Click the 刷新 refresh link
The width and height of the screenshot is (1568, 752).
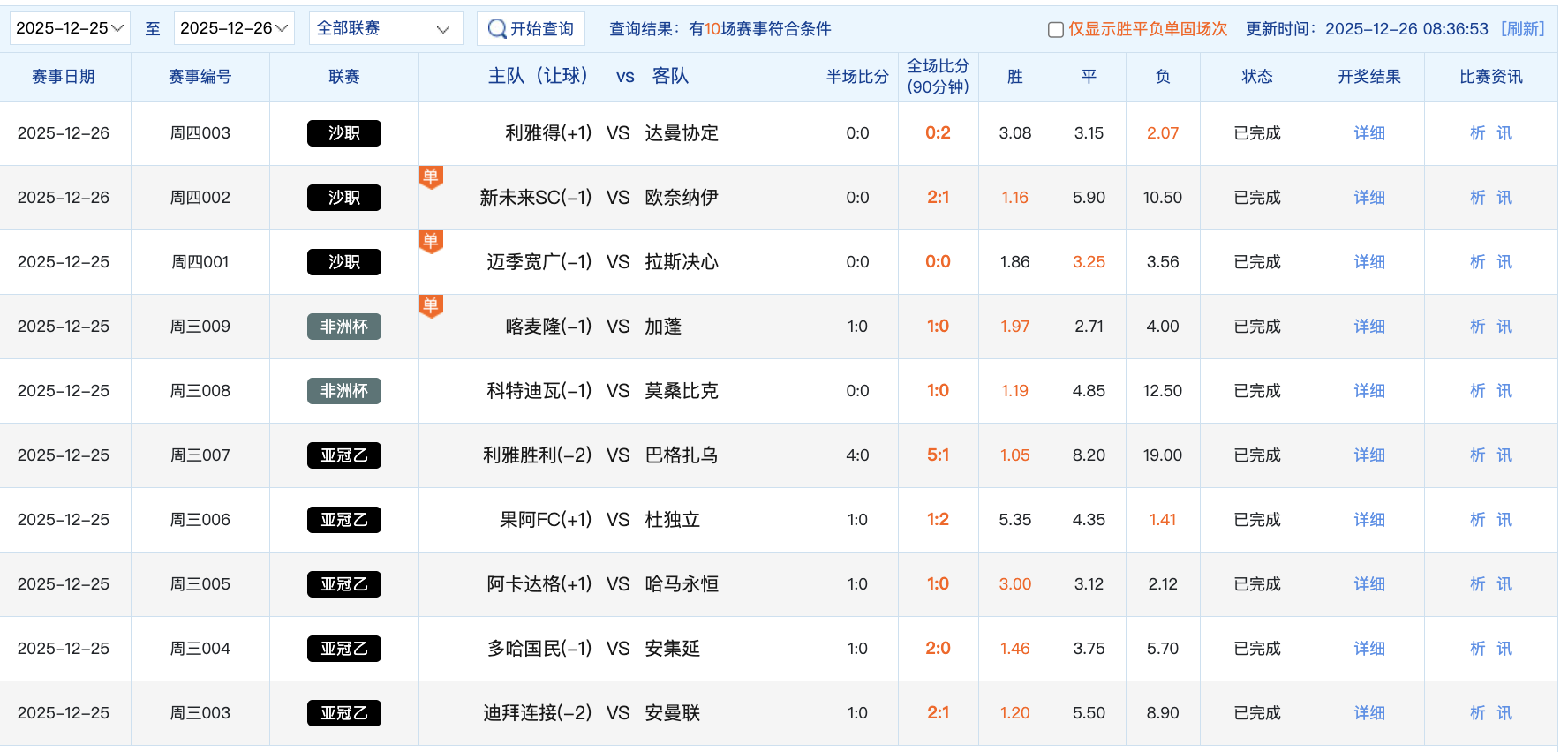pyautogui.click(x=1523, y=29)
